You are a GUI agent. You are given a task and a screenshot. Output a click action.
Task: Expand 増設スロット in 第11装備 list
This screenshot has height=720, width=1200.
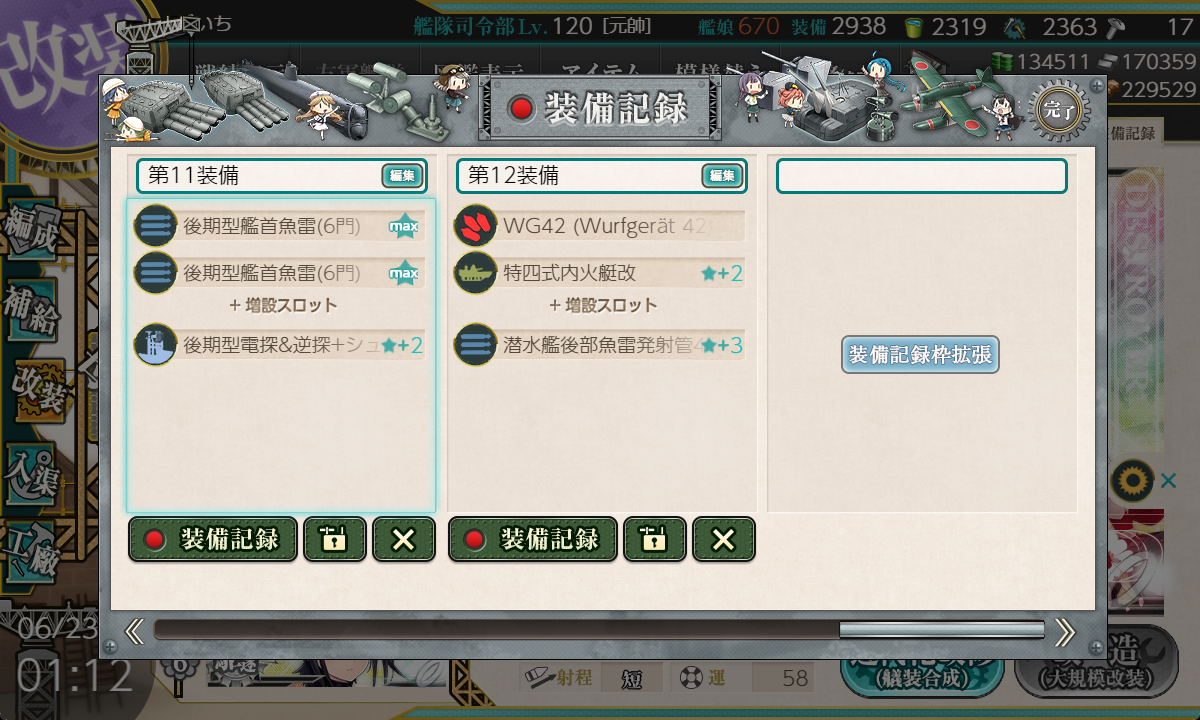283,305
